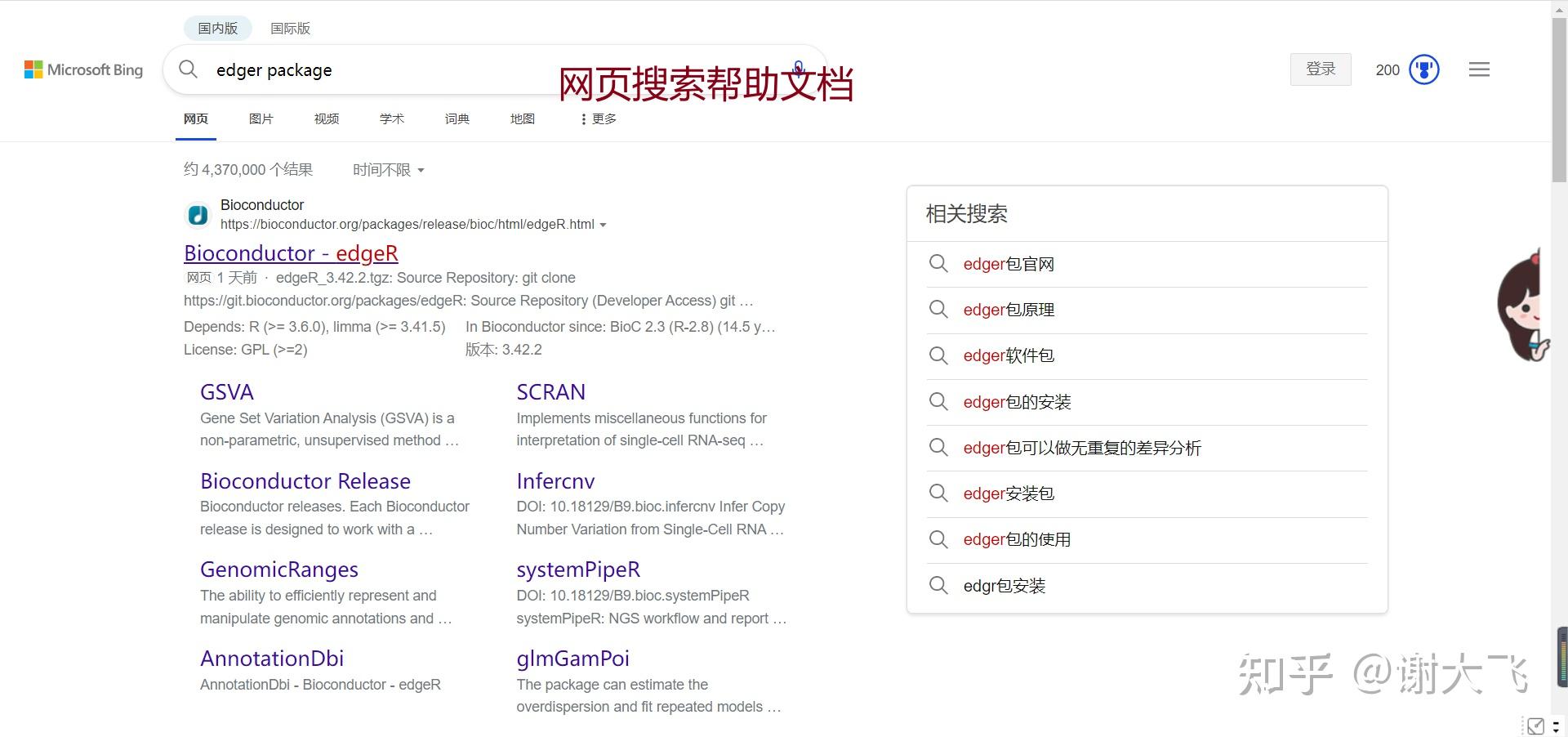Click the Bioconductor site favicon
Viewport: 1568px width, 737px height.
pyautogui.click(x=198, y=215)
